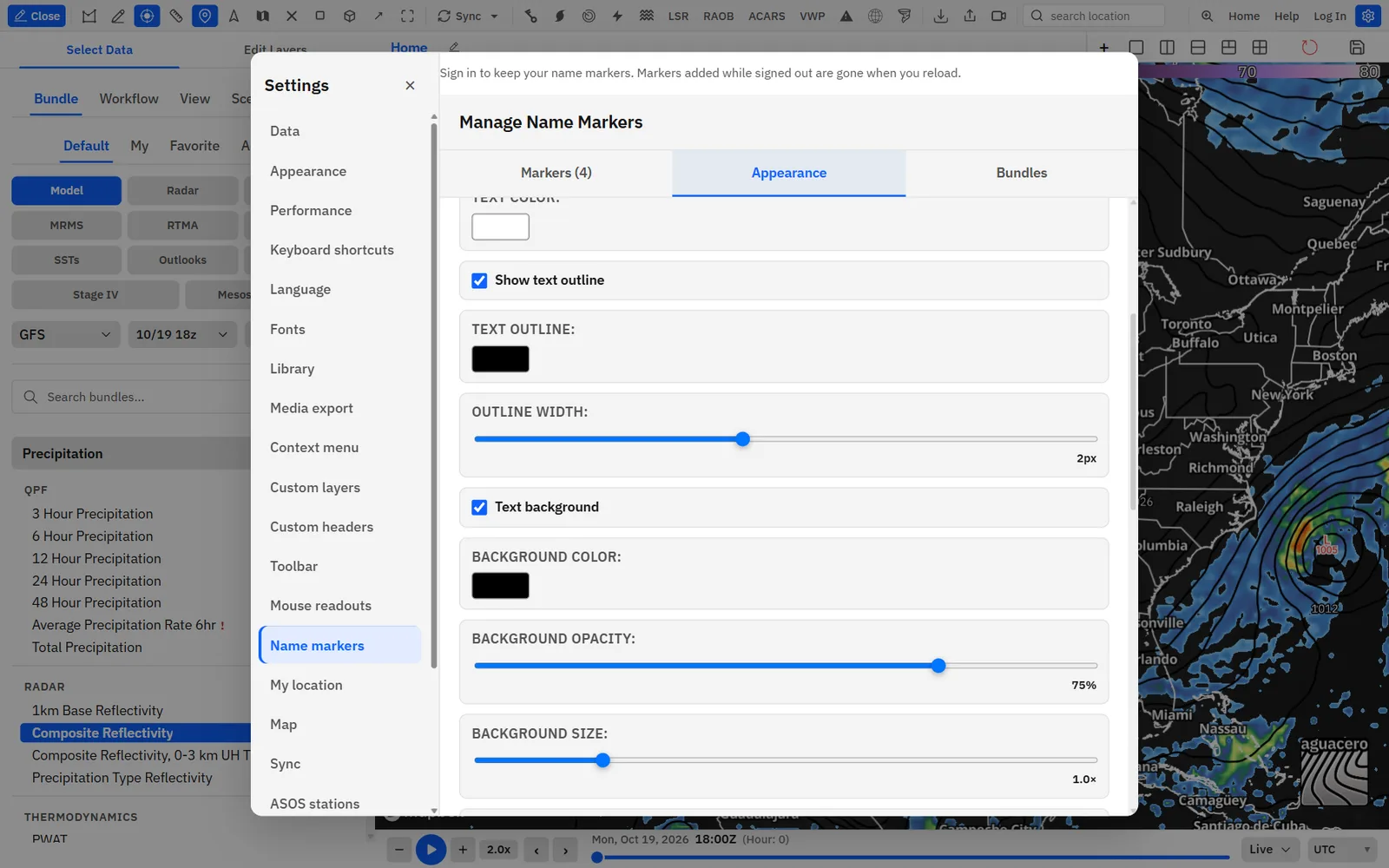Viewport: 1389px width, 868px height.
Task: Click the warning triangle alerts icon
Action: [x=846, y=16]
